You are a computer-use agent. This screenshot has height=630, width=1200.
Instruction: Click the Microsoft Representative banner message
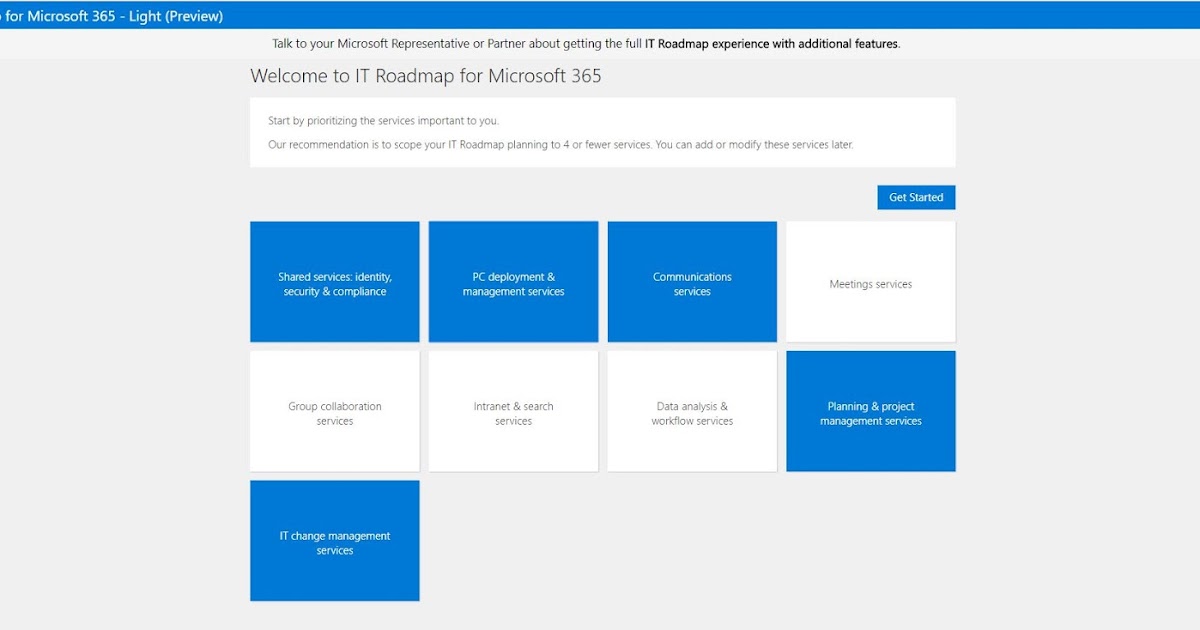click(584, 44)
